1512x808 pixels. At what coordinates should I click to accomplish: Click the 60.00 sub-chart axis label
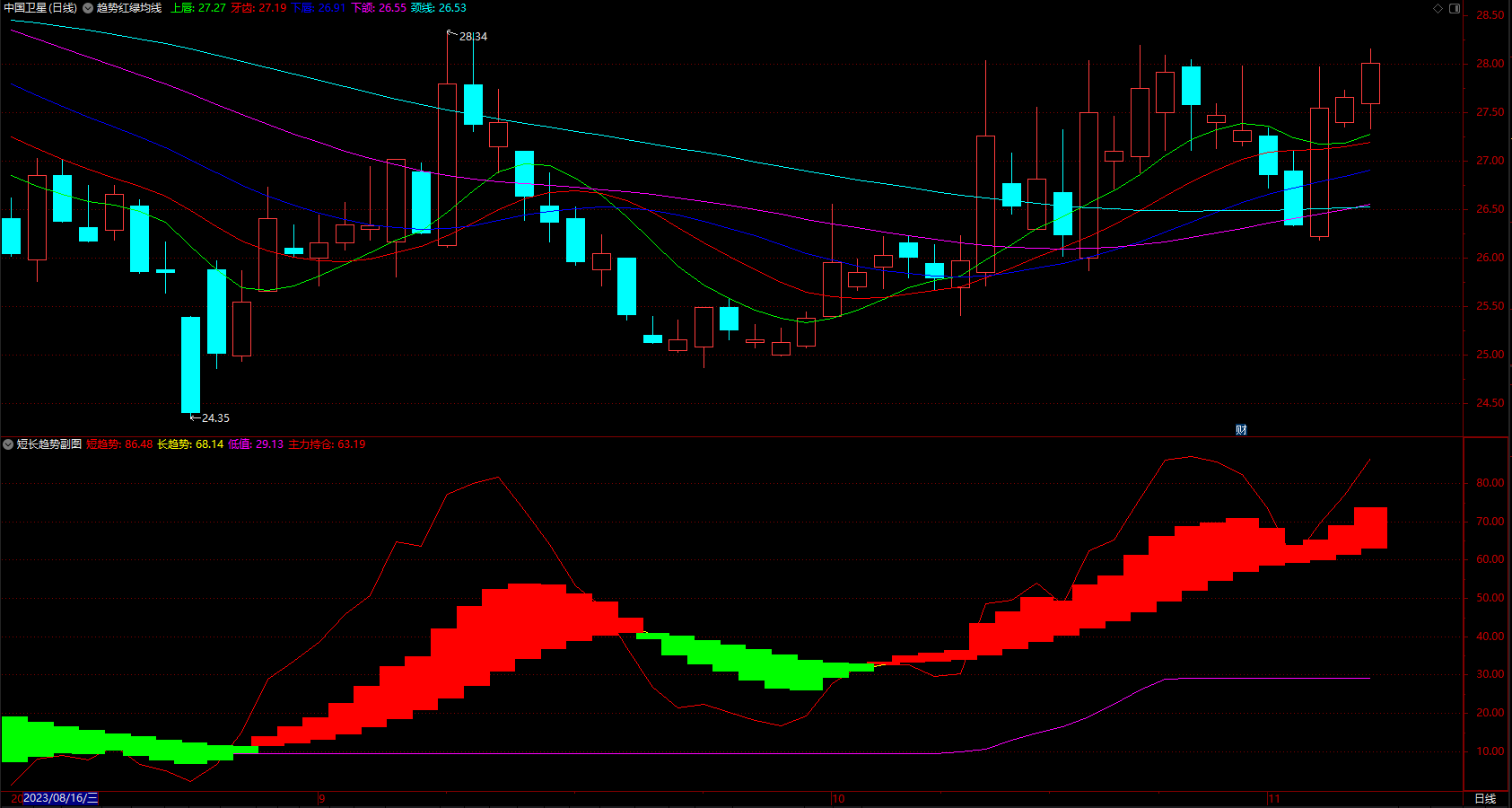pyautogui.click(x=1490, y=559)
